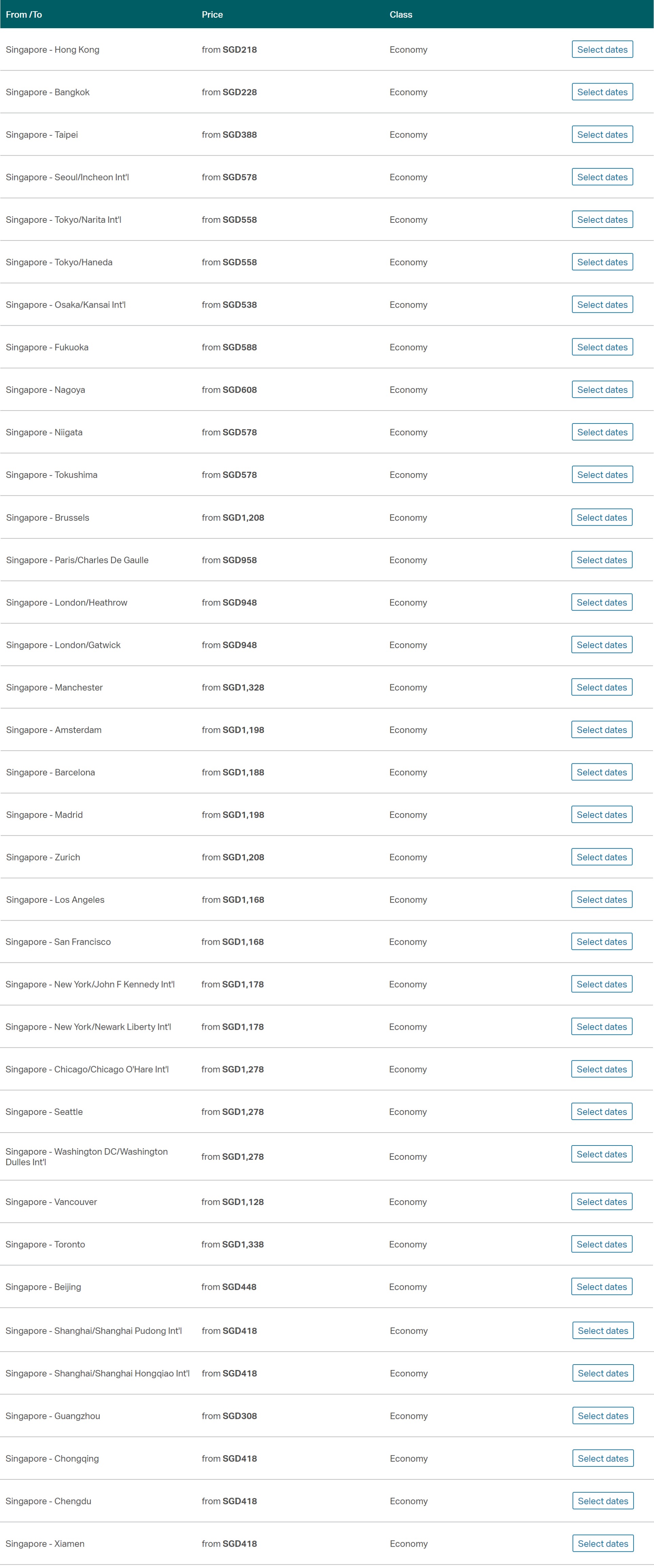Select dates for Shanghai Hongqiao Int'l
Image resolution: width=654 pixels, height=1568 pixels.
point(602,1373)
